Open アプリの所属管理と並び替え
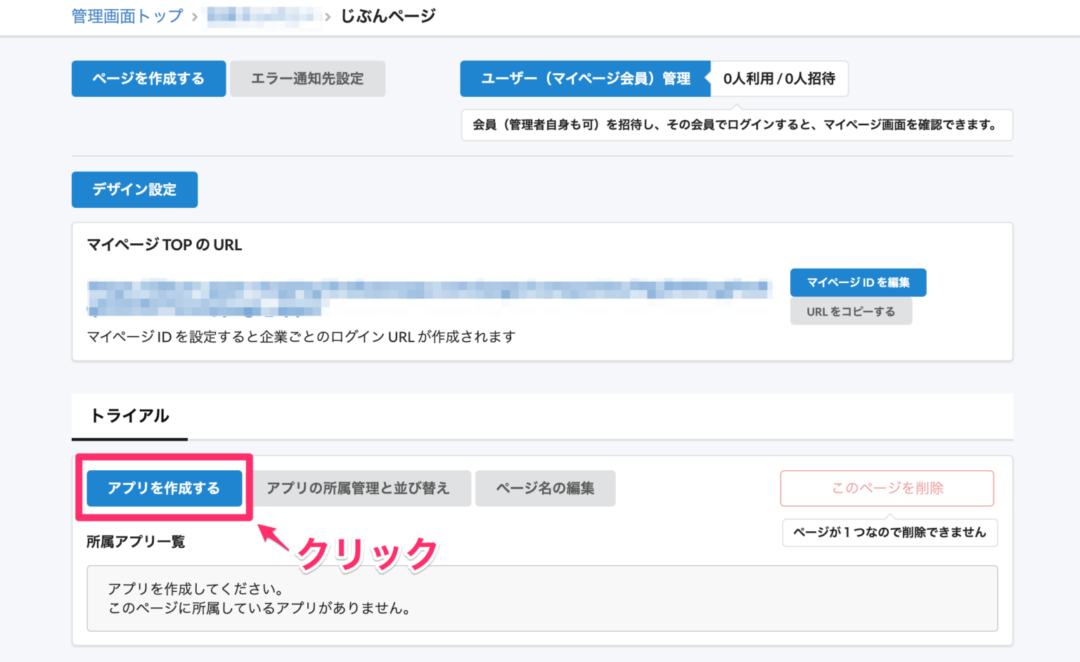The image size is (1080, 662). pyautogui.click(x=358, y=488)
